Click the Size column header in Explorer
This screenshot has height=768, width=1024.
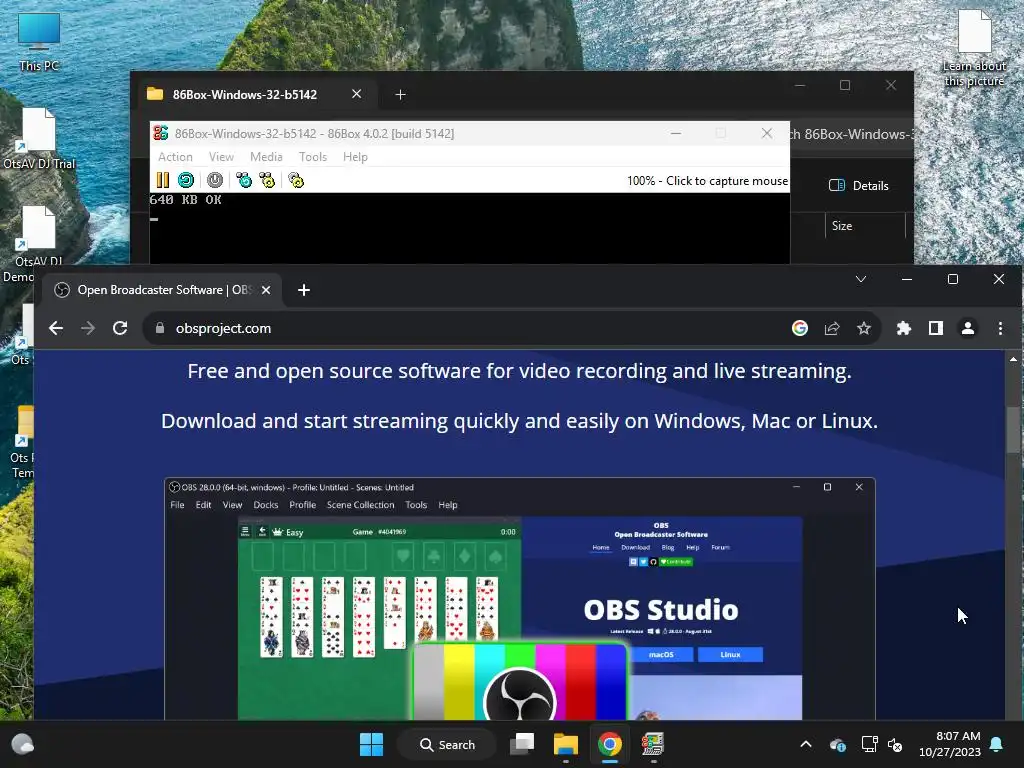[865, 226]
